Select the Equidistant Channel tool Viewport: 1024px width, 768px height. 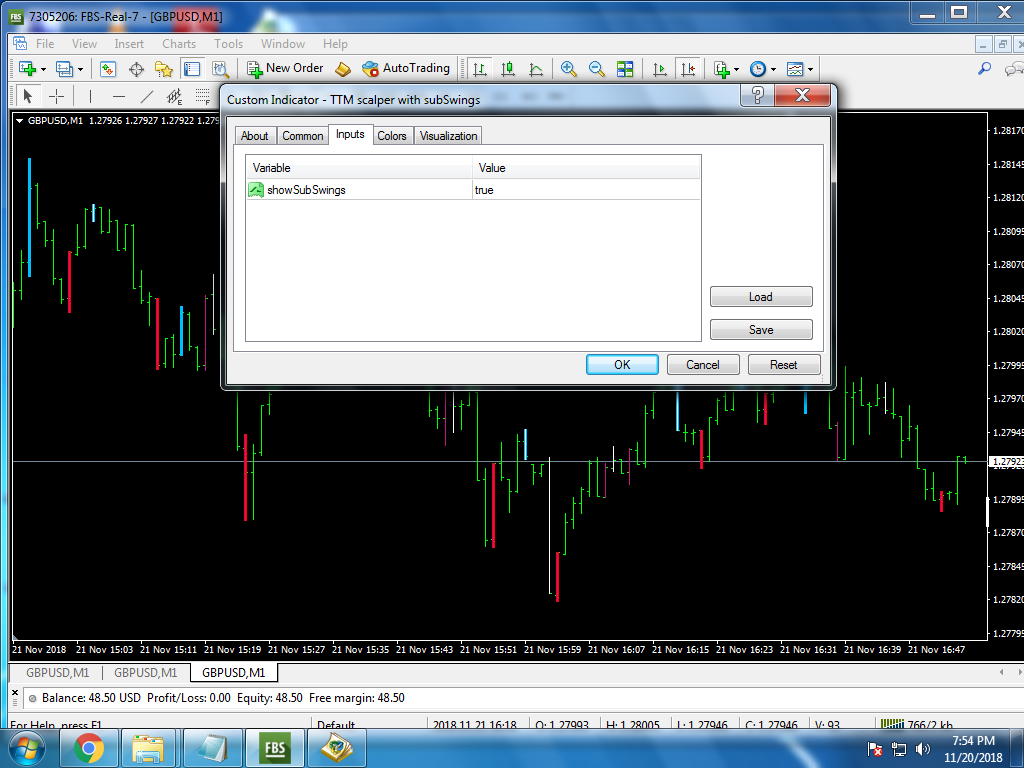[174, 97]
